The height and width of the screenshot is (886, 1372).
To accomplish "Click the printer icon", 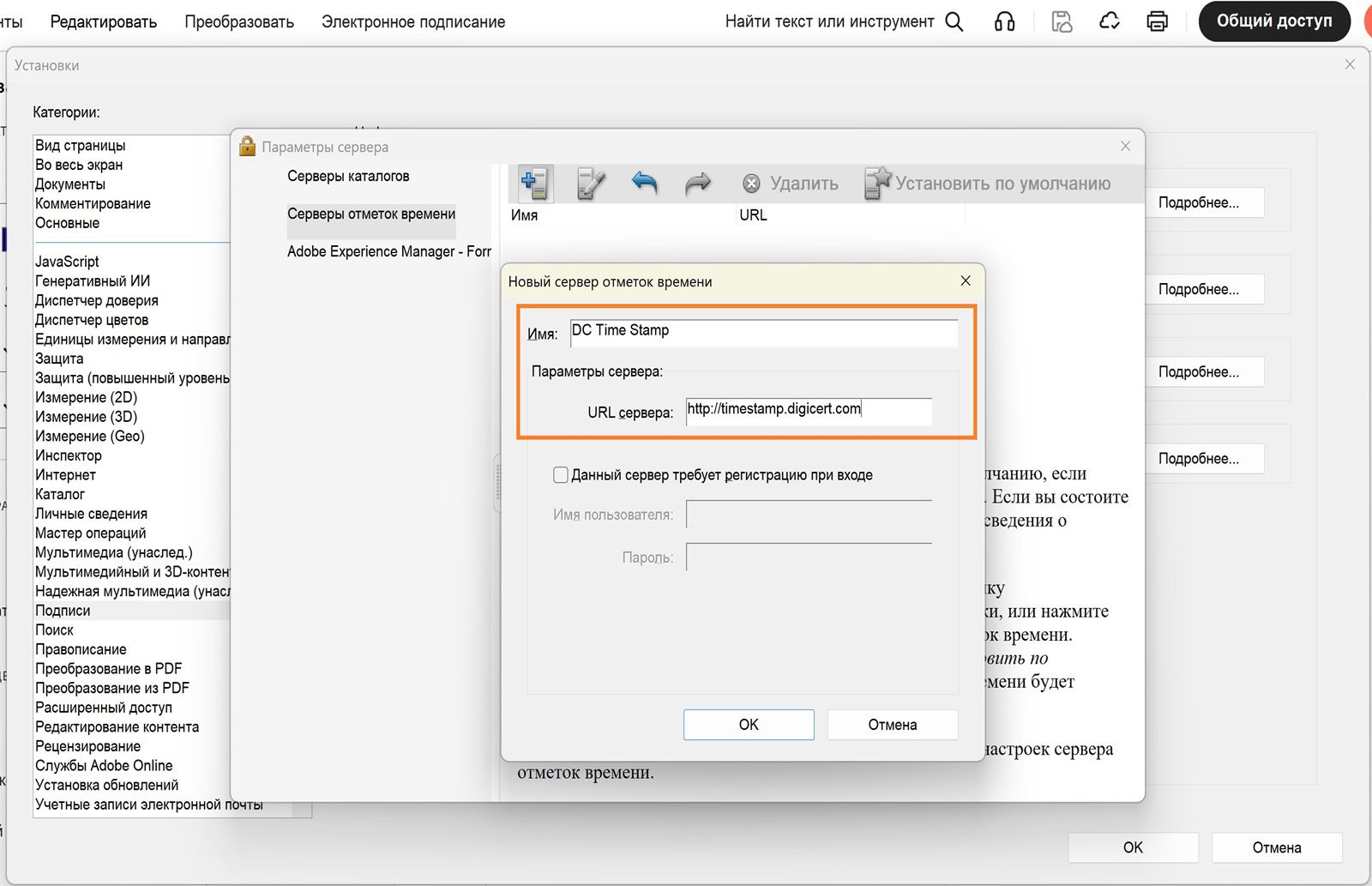I will coord(1158,21).
